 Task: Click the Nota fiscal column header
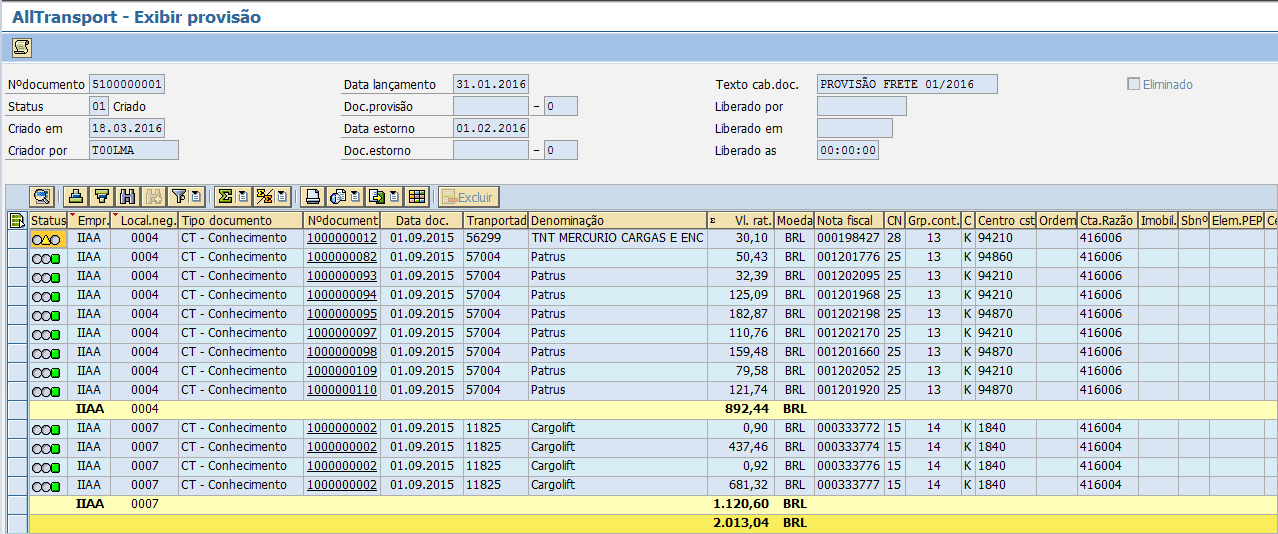click(848, 220)
